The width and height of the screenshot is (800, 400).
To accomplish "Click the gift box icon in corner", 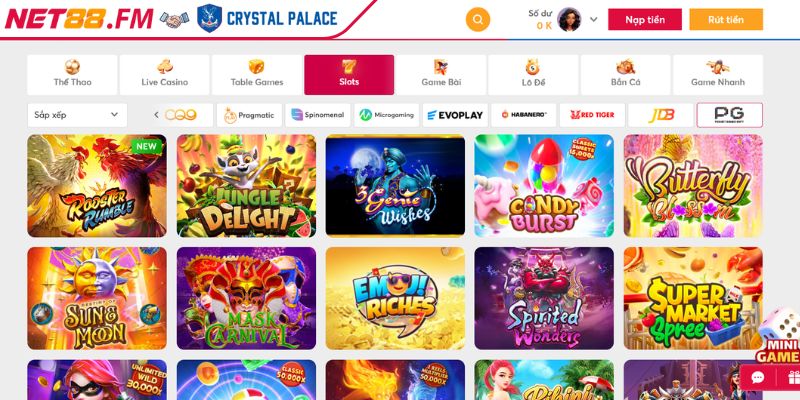I will 793,378.
